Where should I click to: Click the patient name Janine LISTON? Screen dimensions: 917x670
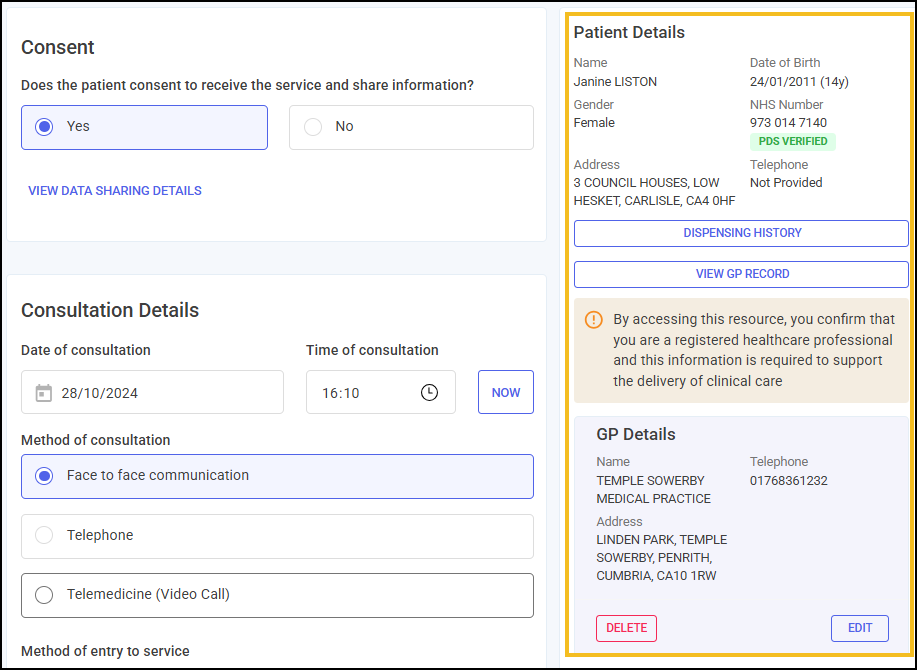click(615, 82)
